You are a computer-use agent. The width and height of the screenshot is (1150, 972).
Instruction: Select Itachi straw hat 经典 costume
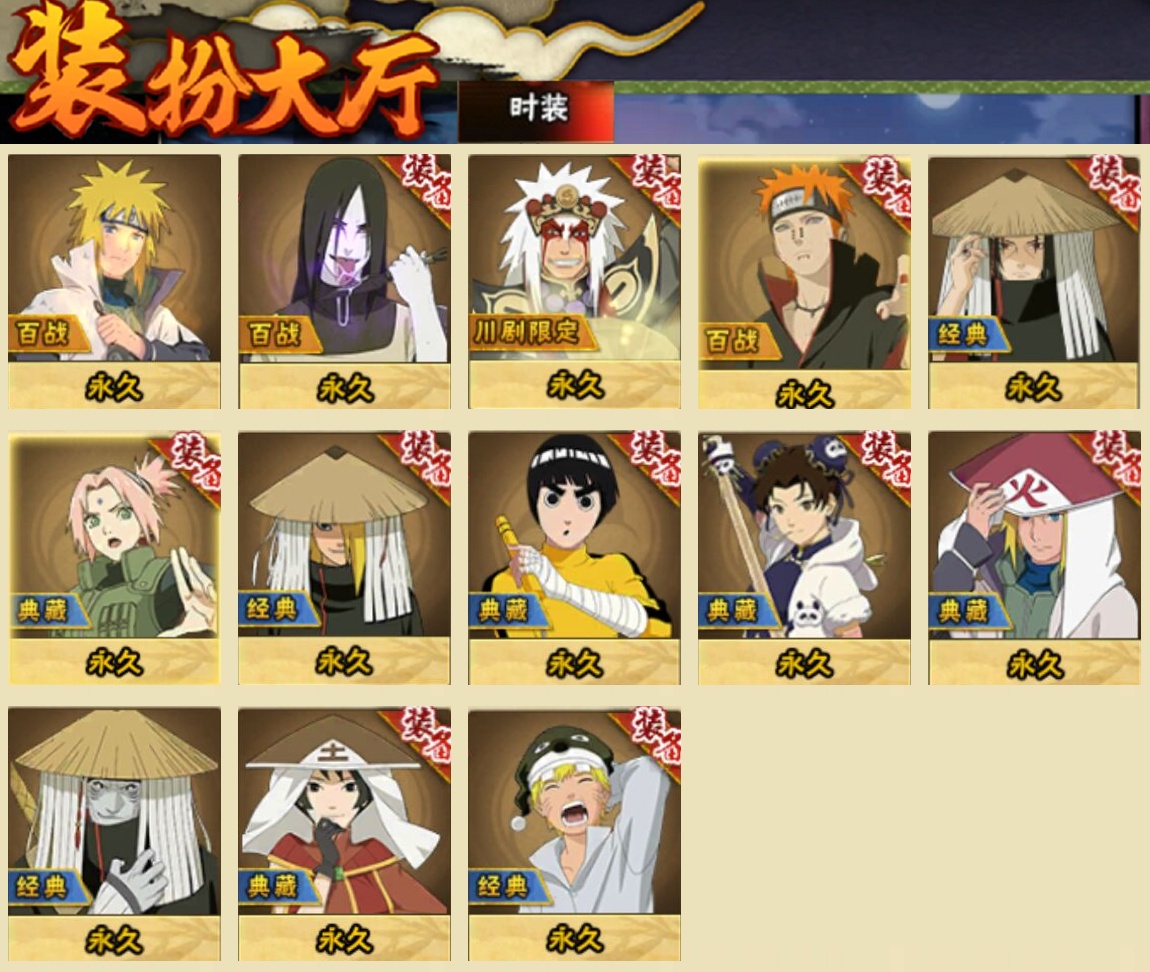(1034, 282)
